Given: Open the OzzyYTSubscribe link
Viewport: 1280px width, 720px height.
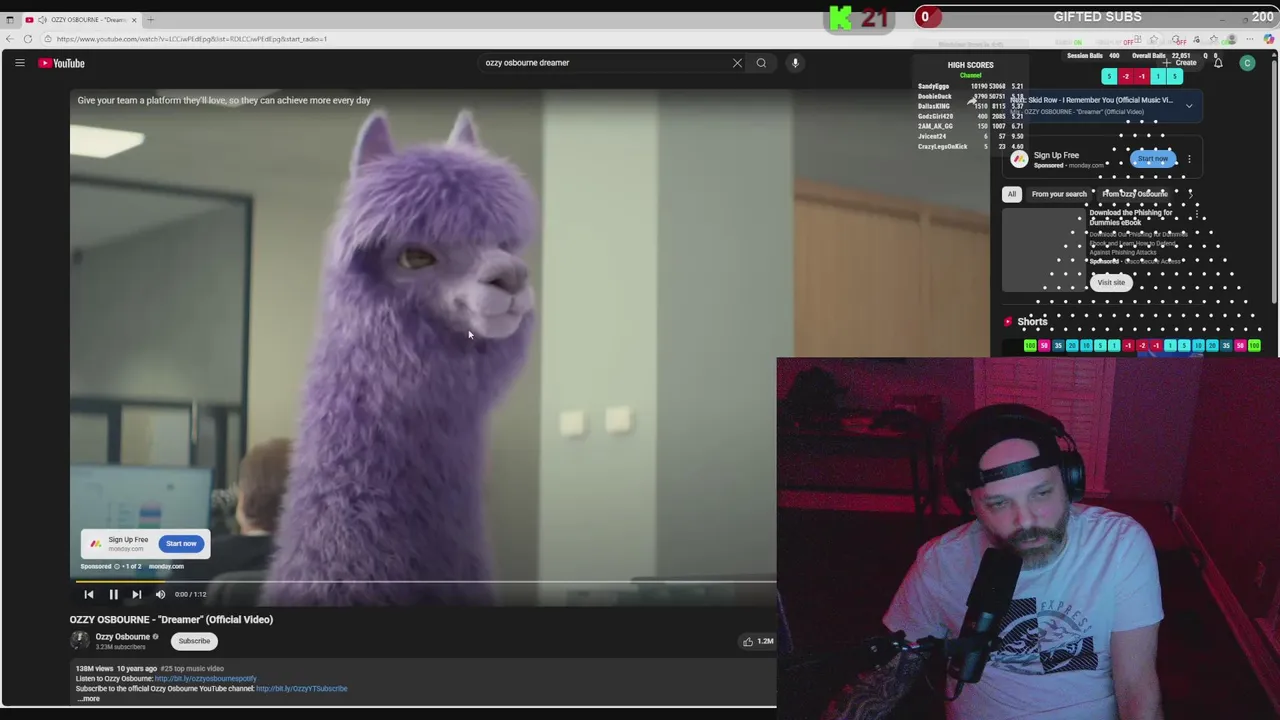Looking at the screenshot, I should [x=301, y=689].
